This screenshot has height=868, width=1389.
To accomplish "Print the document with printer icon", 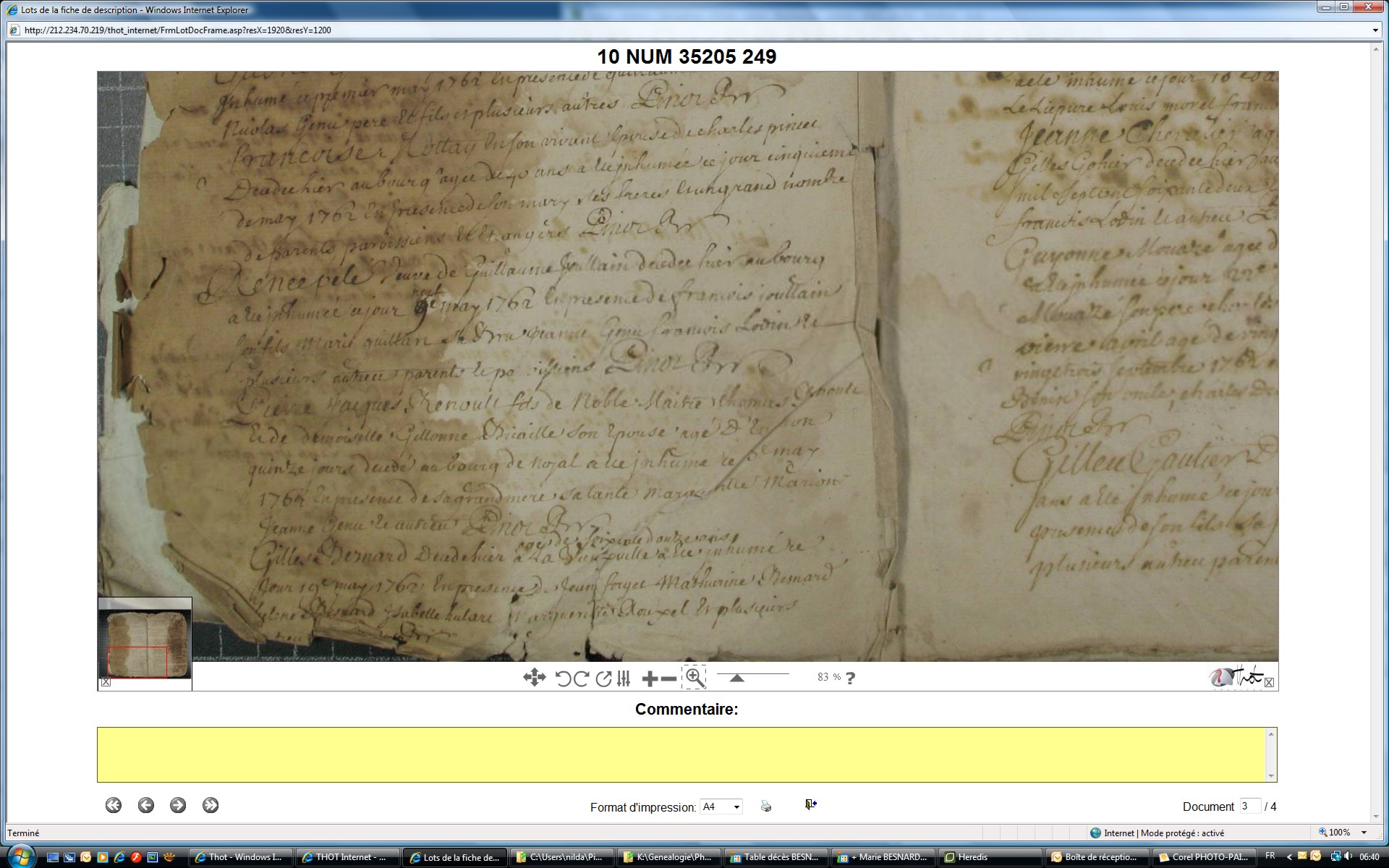I will pos(766,806).
